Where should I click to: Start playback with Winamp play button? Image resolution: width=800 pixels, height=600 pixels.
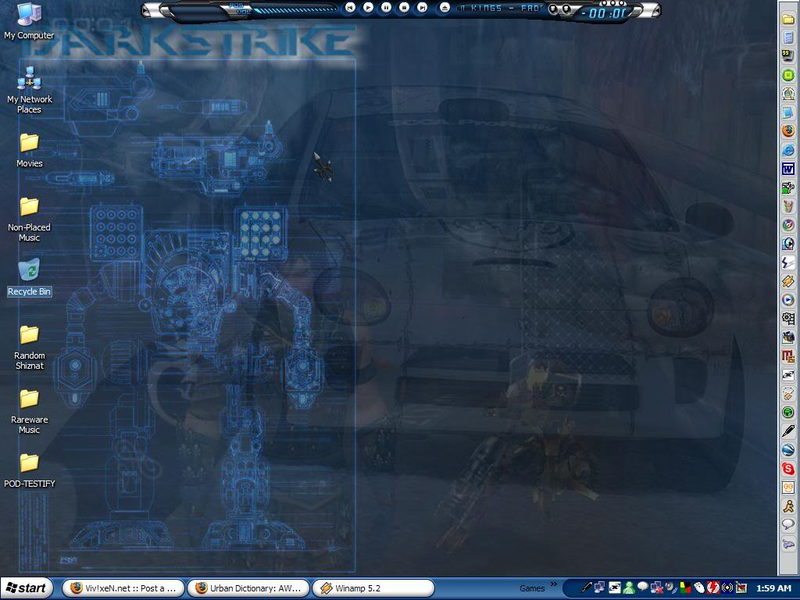click(367, 7)
